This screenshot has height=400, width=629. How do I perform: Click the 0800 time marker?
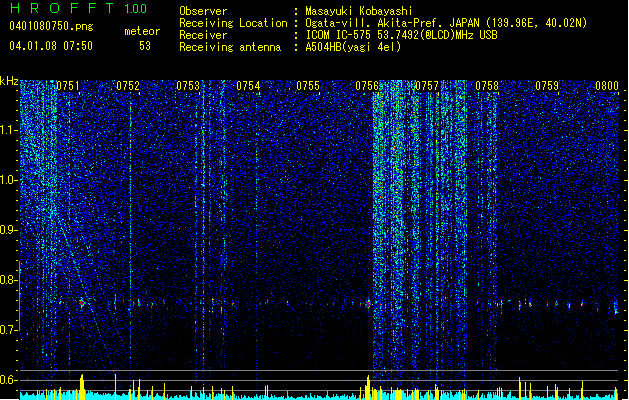(x=607, y=86)
